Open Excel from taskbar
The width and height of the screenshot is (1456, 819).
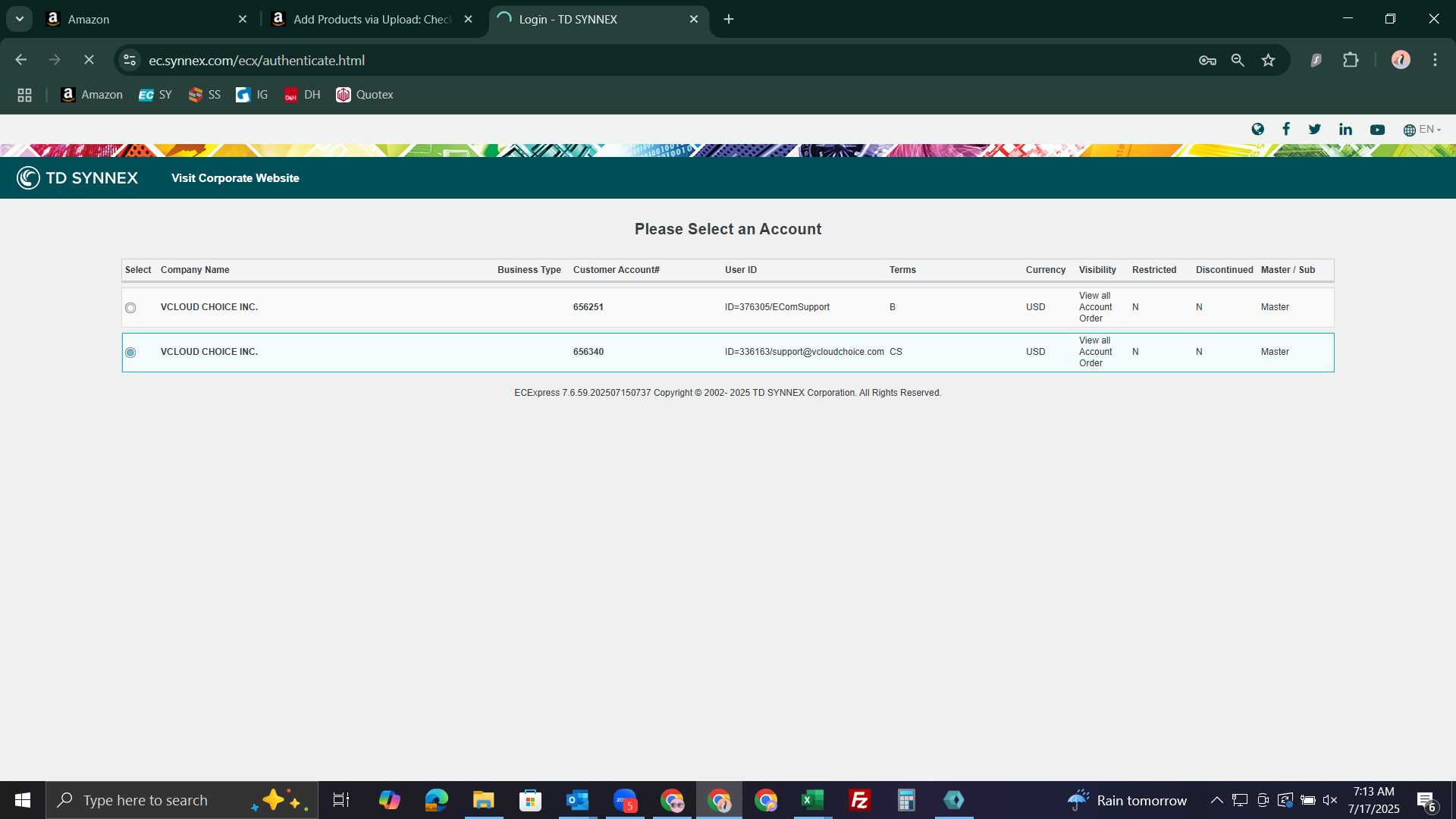click(x=813, y=800)
